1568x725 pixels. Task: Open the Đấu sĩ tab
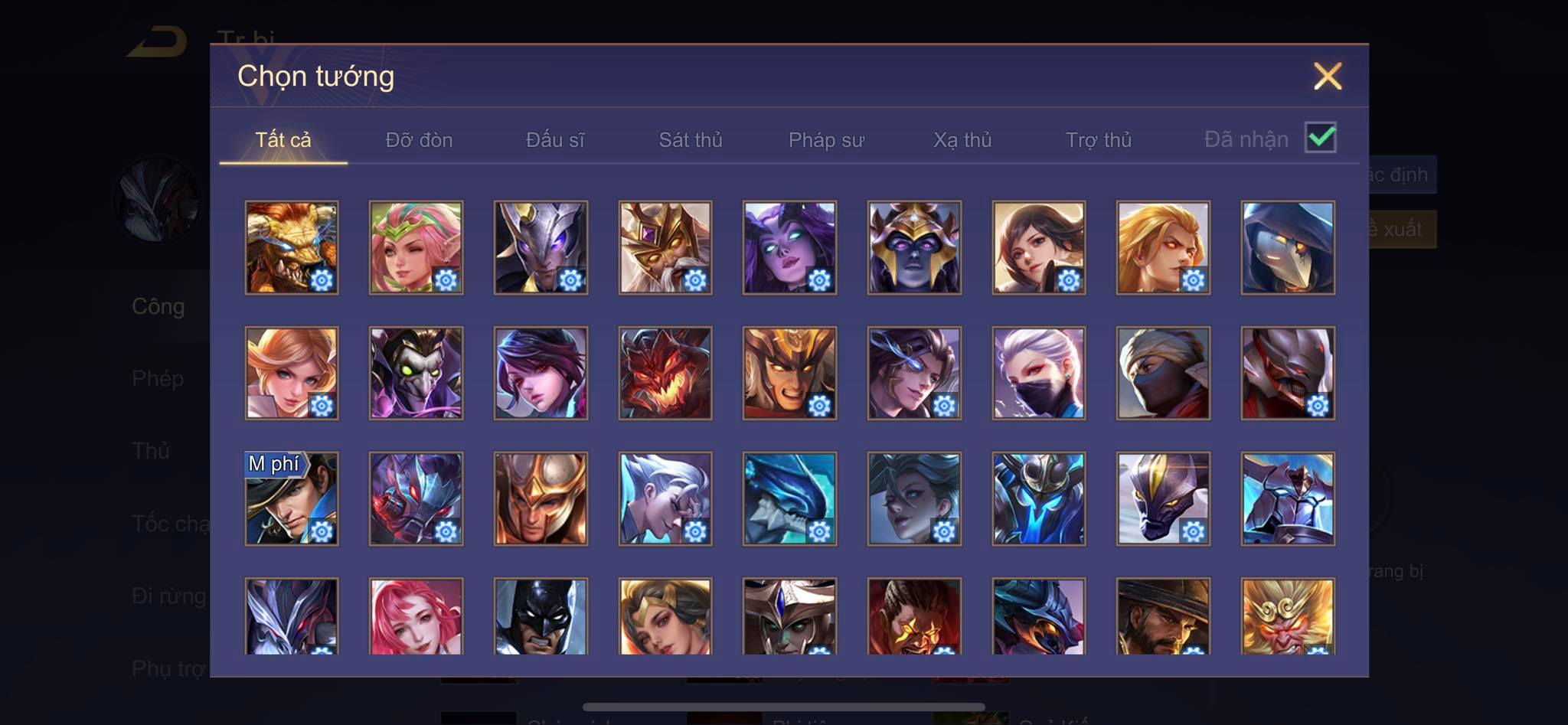click(555, 140)
